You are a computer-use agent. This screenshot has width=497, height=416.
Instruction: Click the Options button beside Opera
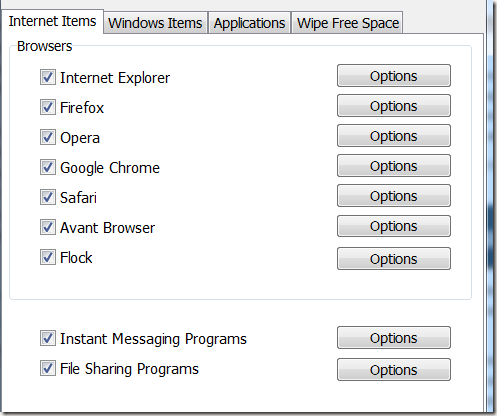(394, 136)
